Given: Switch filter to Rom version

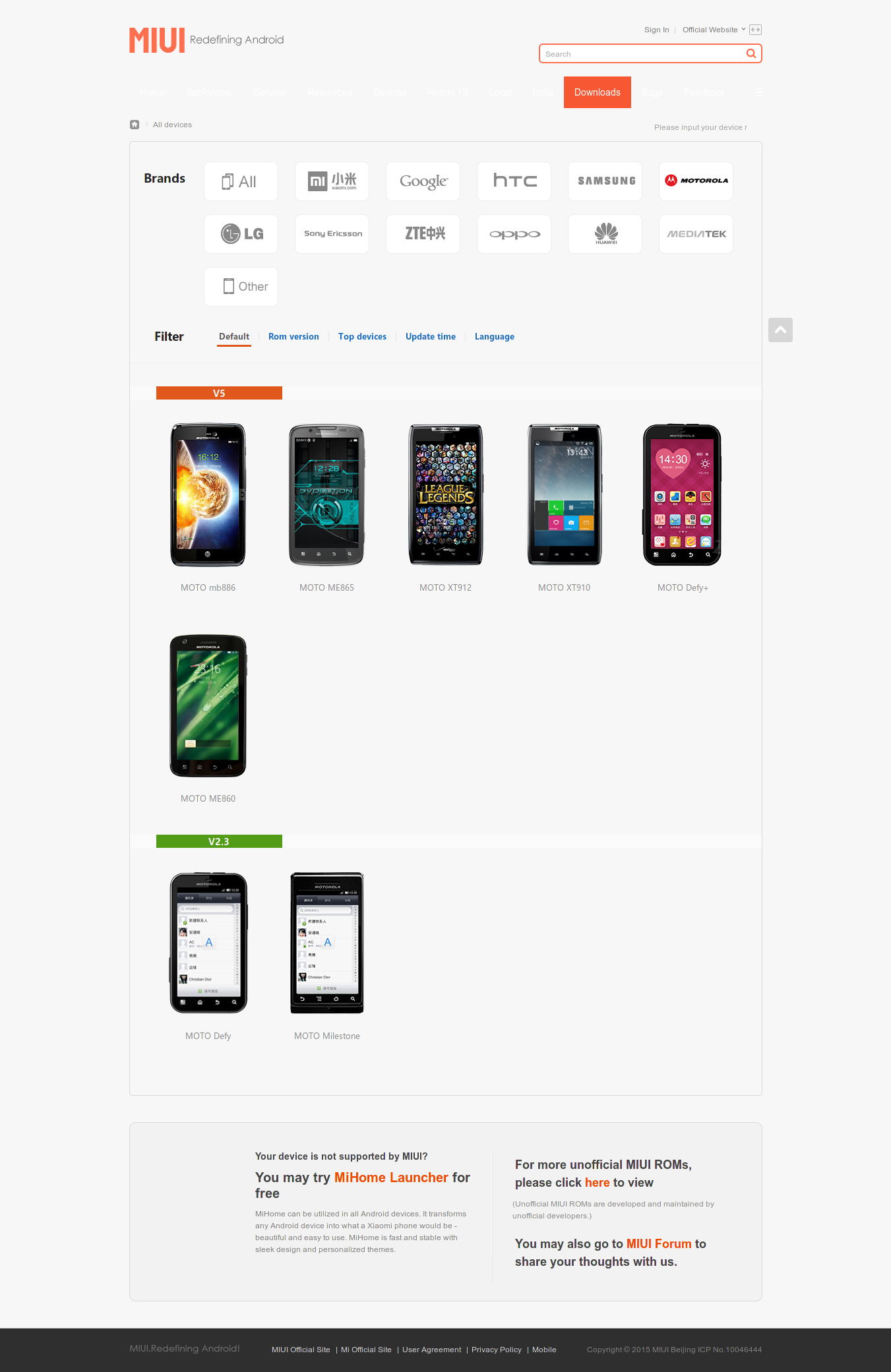Looking at the screenshot, I should point(293,336).
